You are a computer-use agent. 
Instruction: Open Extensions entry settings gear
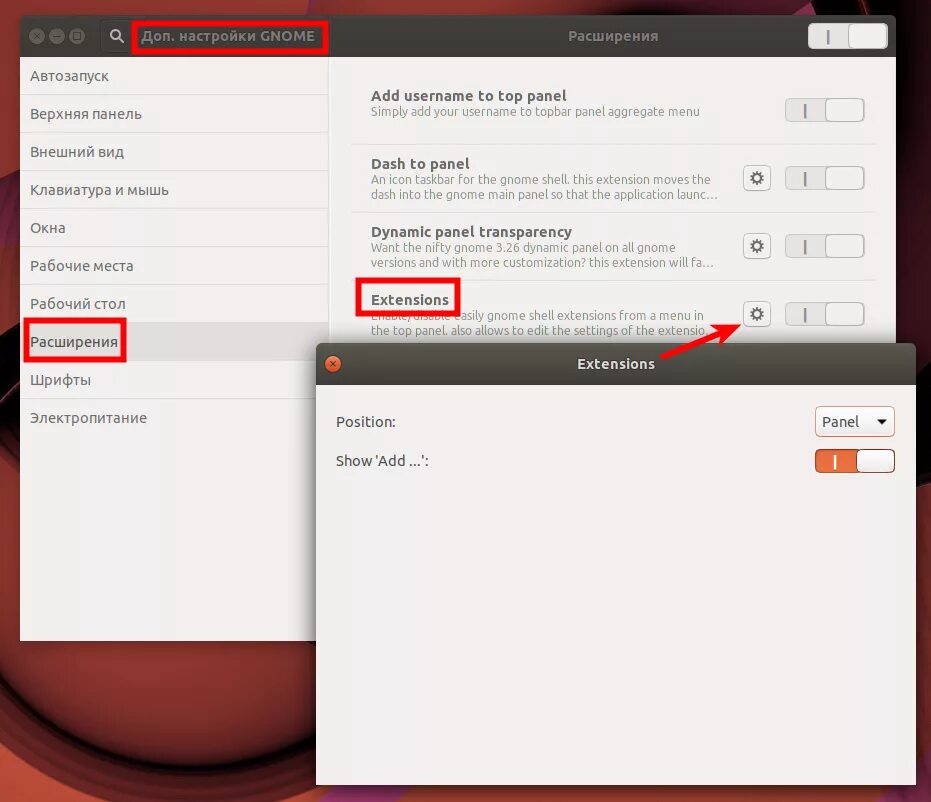click(756, 314)
